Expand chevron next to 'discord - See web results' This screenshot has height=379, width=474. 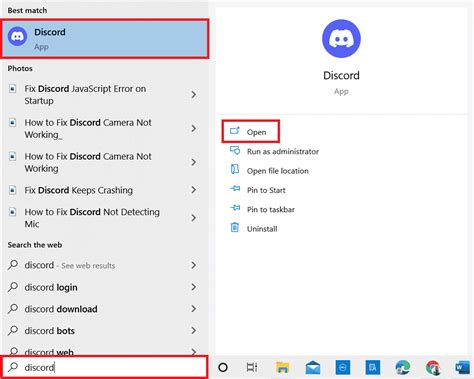[193, 265]
